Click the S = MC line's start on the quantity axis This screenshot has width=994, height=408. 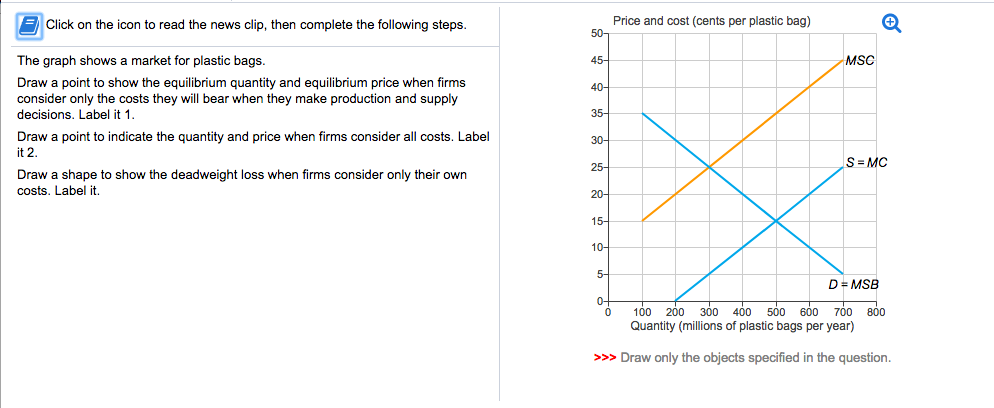[676, 299]
